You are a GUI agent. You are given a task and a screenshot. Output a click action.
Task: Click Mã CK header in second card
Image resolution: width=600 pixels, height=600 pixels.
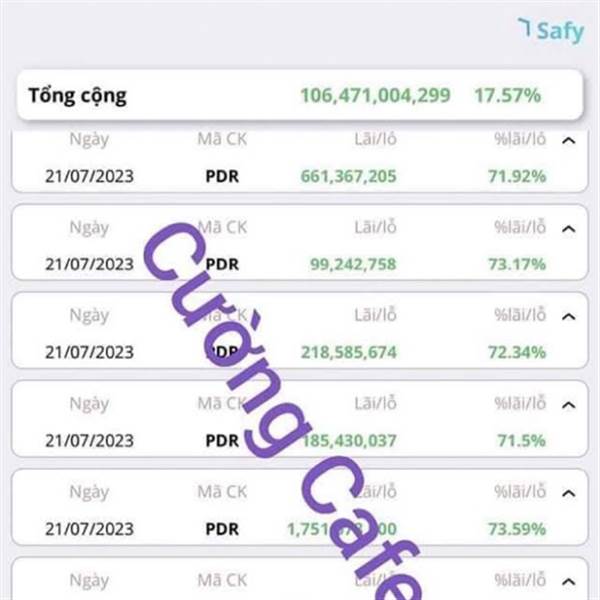click(x=222, y=227)
